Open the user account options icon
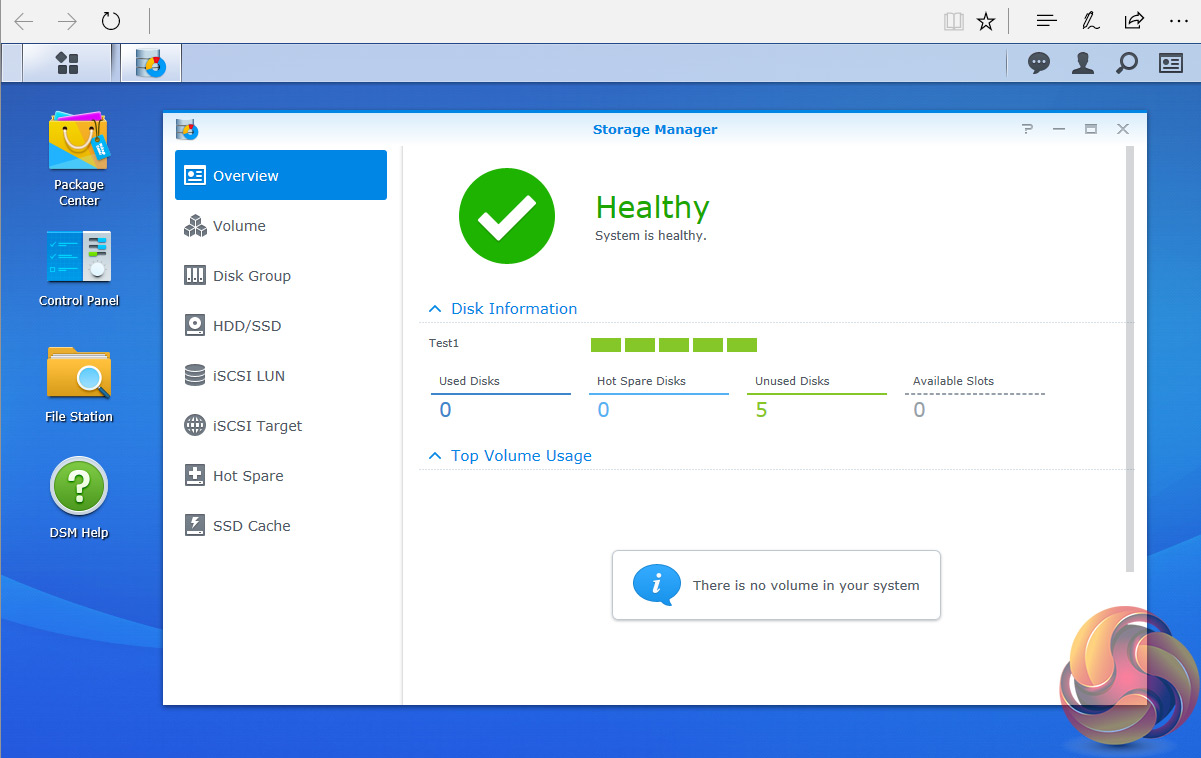This screenshot has width=1201, height=758. click(1082, 63)
